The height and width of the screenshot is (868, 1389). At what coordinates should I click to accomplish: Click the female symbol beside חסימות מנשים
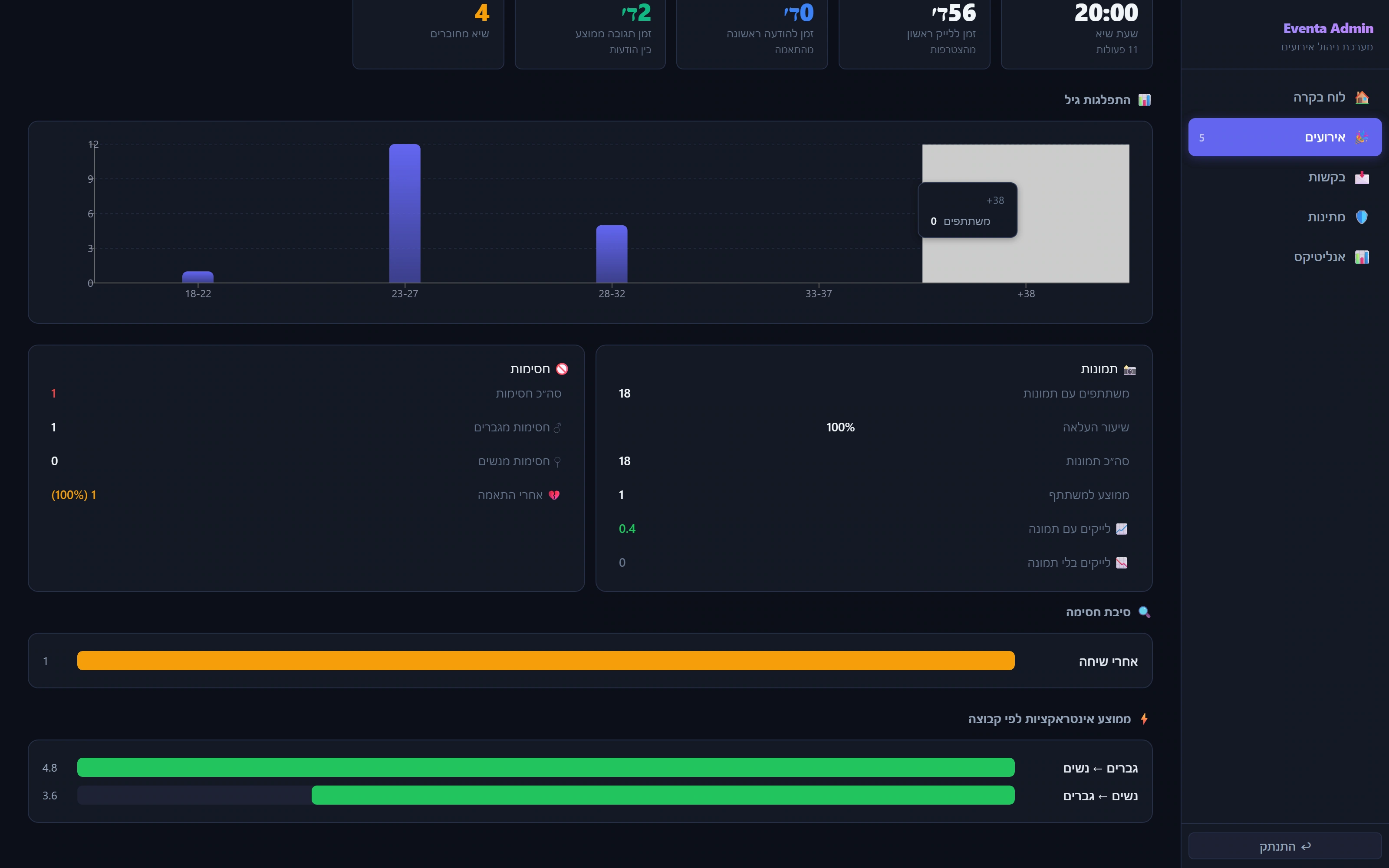557,461
